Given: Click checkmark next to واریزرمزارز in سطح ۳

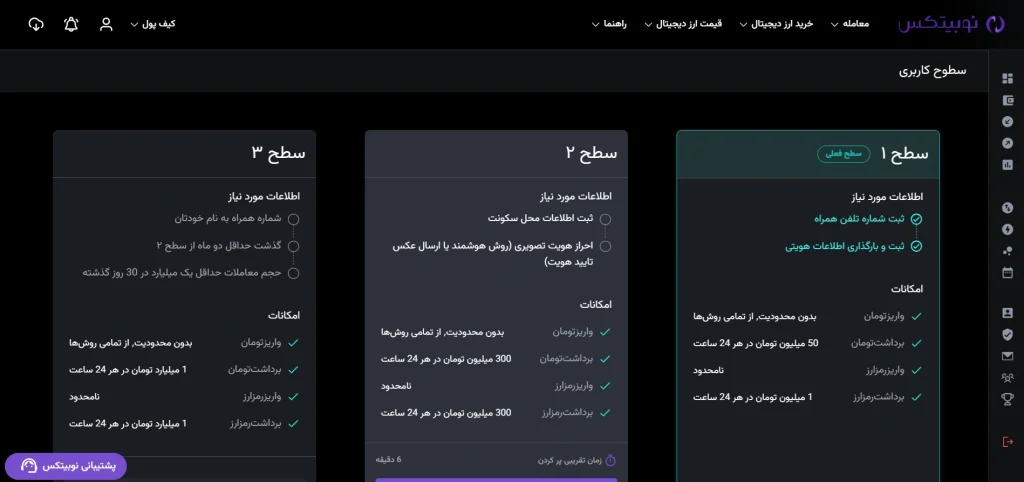Looking at the screenshot, I should click(x=293, y=396).
